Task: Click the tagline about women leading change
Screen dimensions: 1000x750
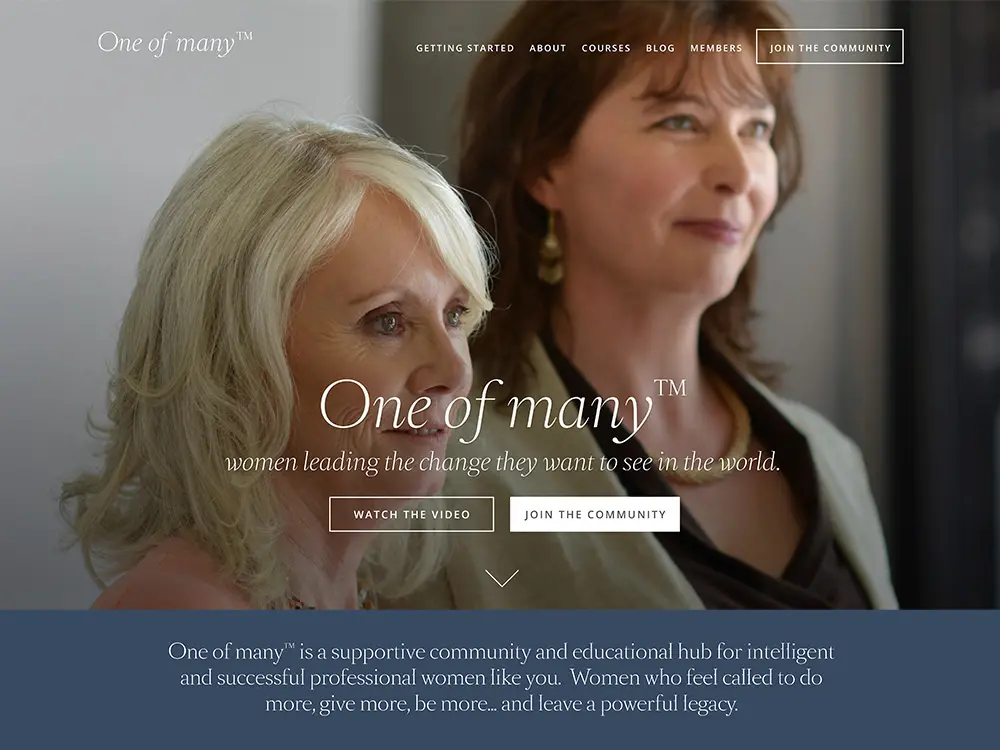Action: (503, 462)
